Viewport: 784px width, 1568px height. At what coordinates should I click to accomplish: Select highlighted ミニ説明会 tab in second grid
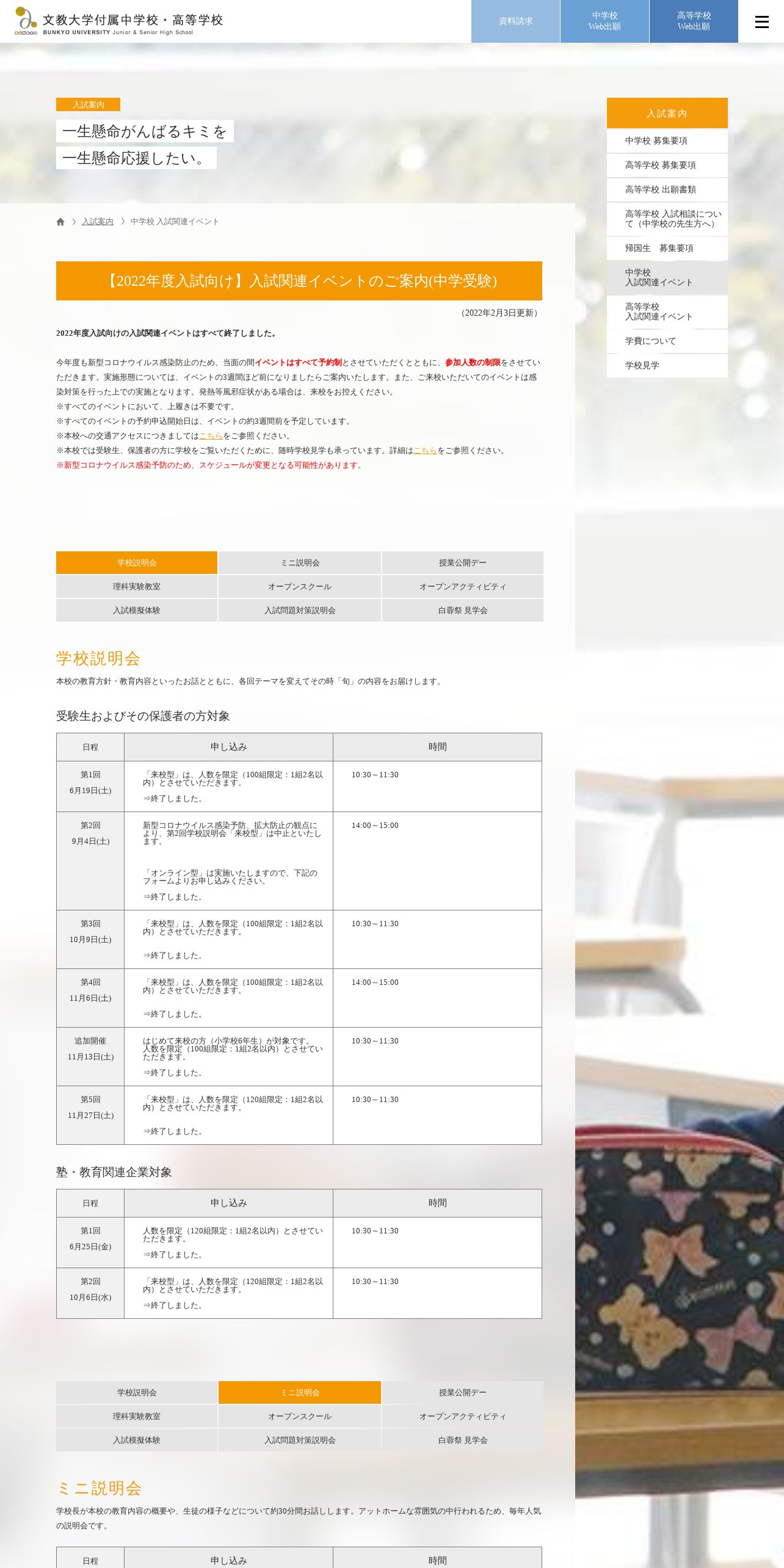tap(300, 1393)
